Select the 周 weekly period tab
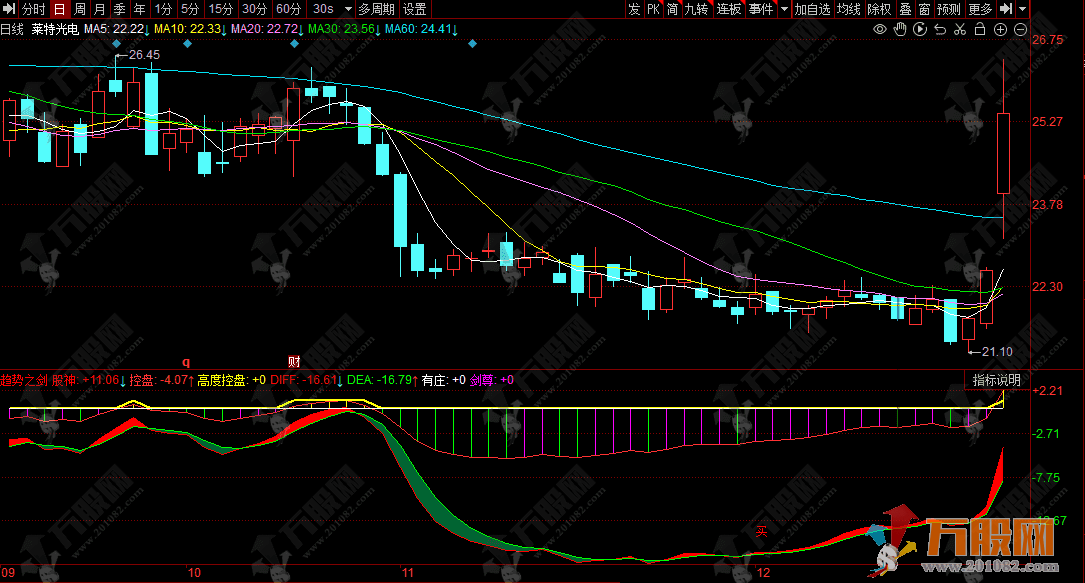The width and height of the screenshot is (1085, 583). (80, 9)
